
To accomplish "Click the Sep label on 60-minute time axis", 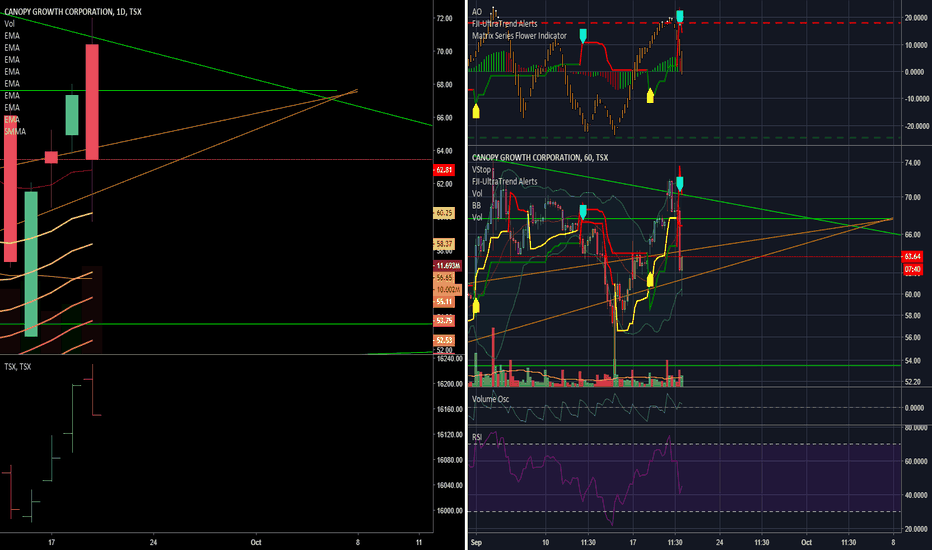I will 476,542.
